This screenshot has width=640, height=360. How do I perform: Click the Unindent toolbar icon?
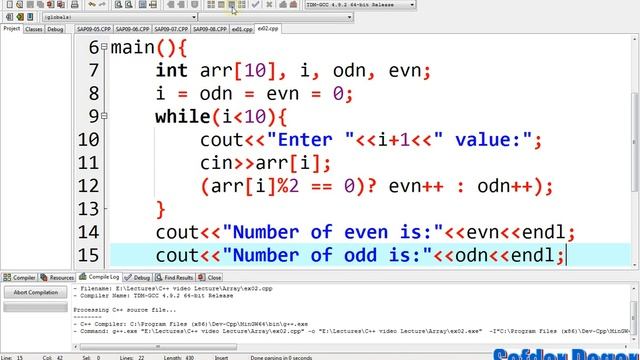coord(181,4)
